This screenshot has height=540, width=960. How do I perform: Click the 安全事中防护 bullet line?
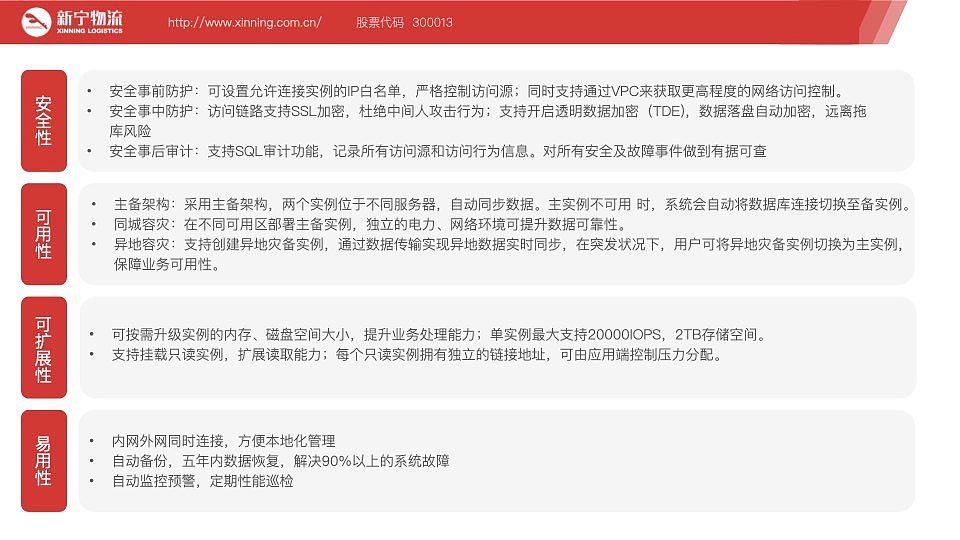coord(488,111)
